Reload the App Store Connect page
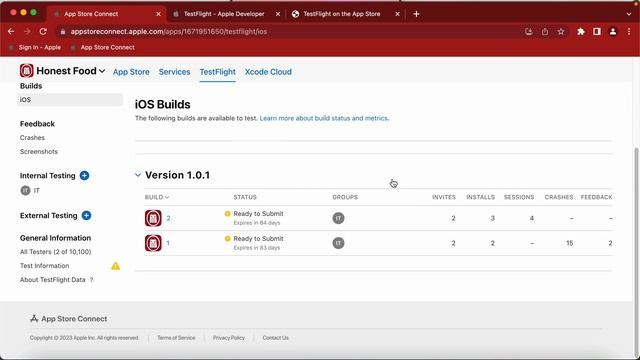 [43, 31]
